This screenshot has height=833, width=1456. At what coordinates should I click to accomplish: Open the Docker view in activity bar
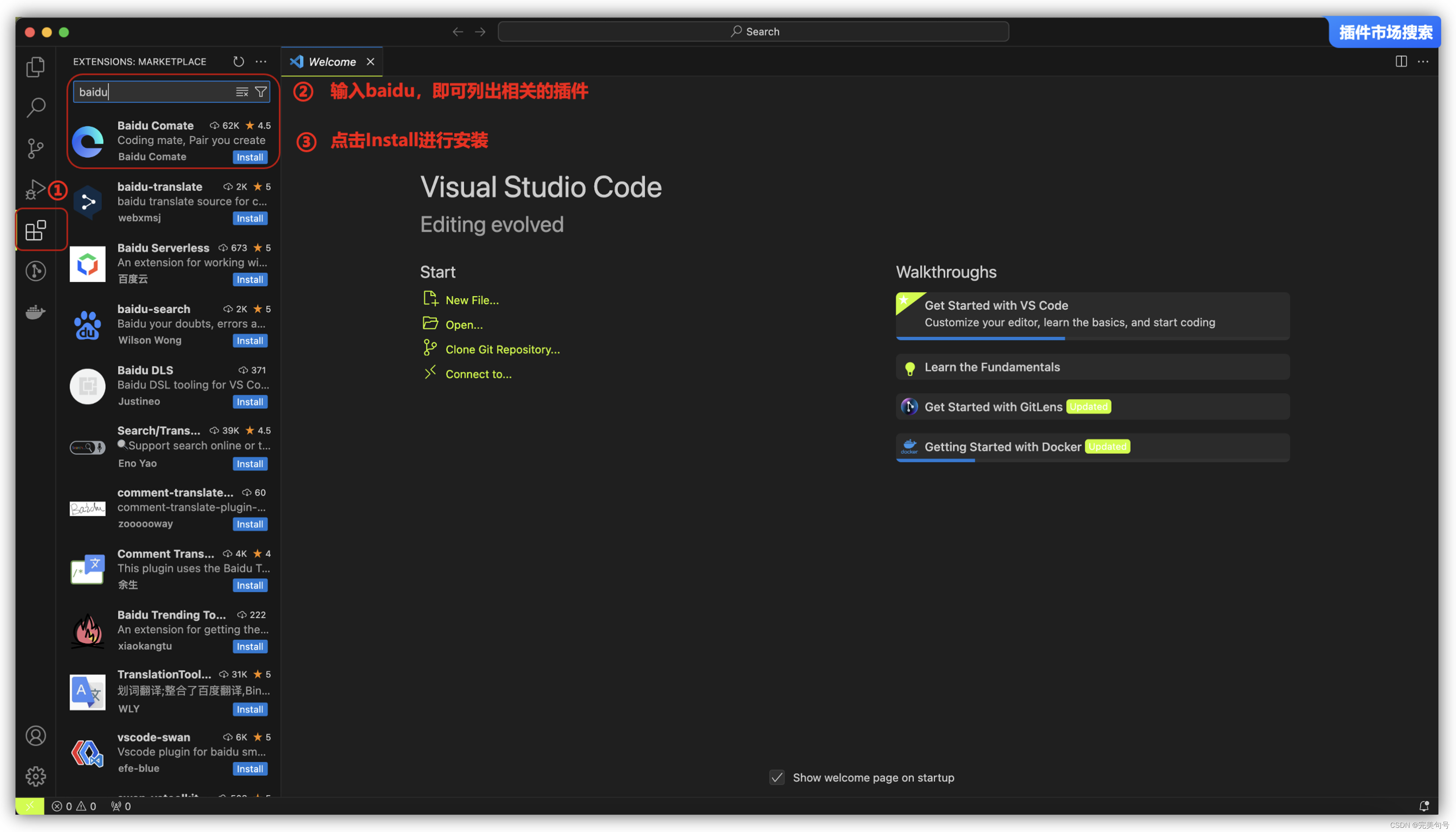(x=36, y=312)
